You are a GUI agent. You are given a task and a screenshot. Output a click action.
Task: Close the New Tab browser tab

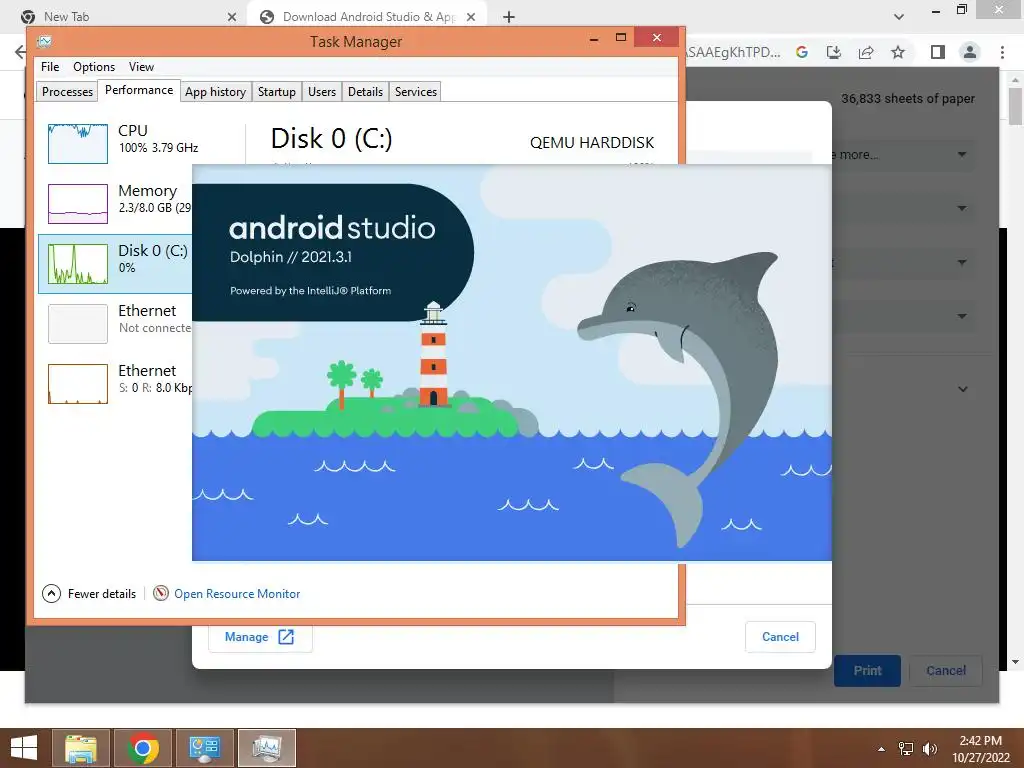pyautogui.click(x=232, y=17)
